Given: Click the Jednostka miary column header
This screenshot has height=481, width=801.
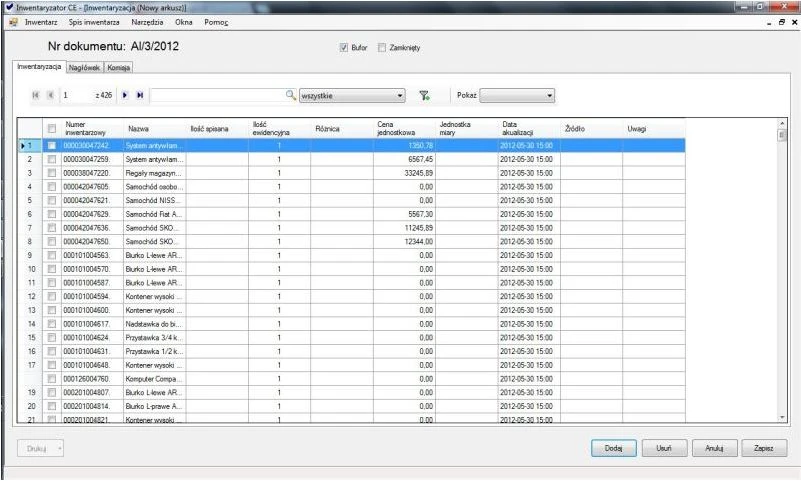Looking at the screenshot, I should pos(466,128).
